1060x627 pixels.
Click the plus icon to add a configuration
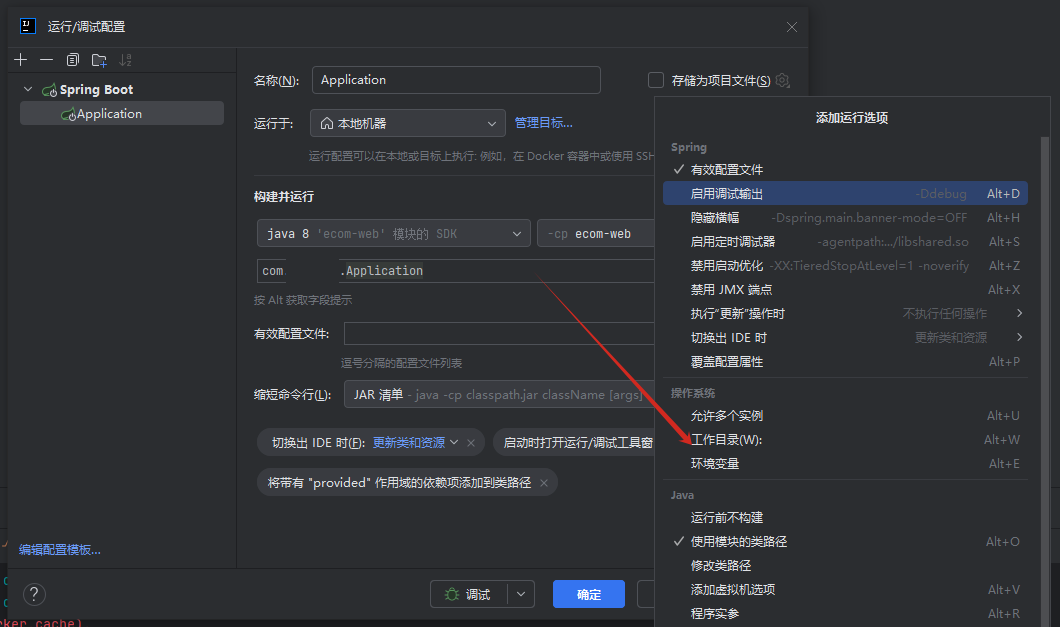pos(20,60)
